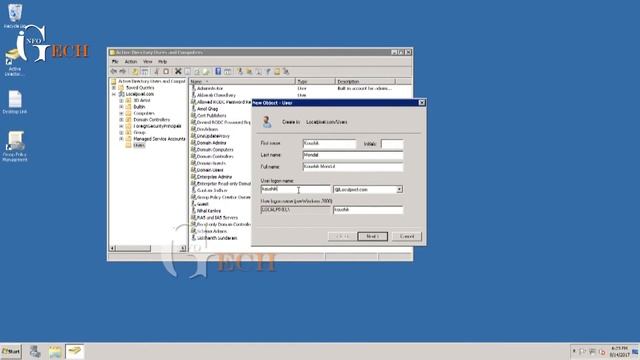Select the Domain Admins group row
This screenshot has height=360, width=640.
click(211, 143)
